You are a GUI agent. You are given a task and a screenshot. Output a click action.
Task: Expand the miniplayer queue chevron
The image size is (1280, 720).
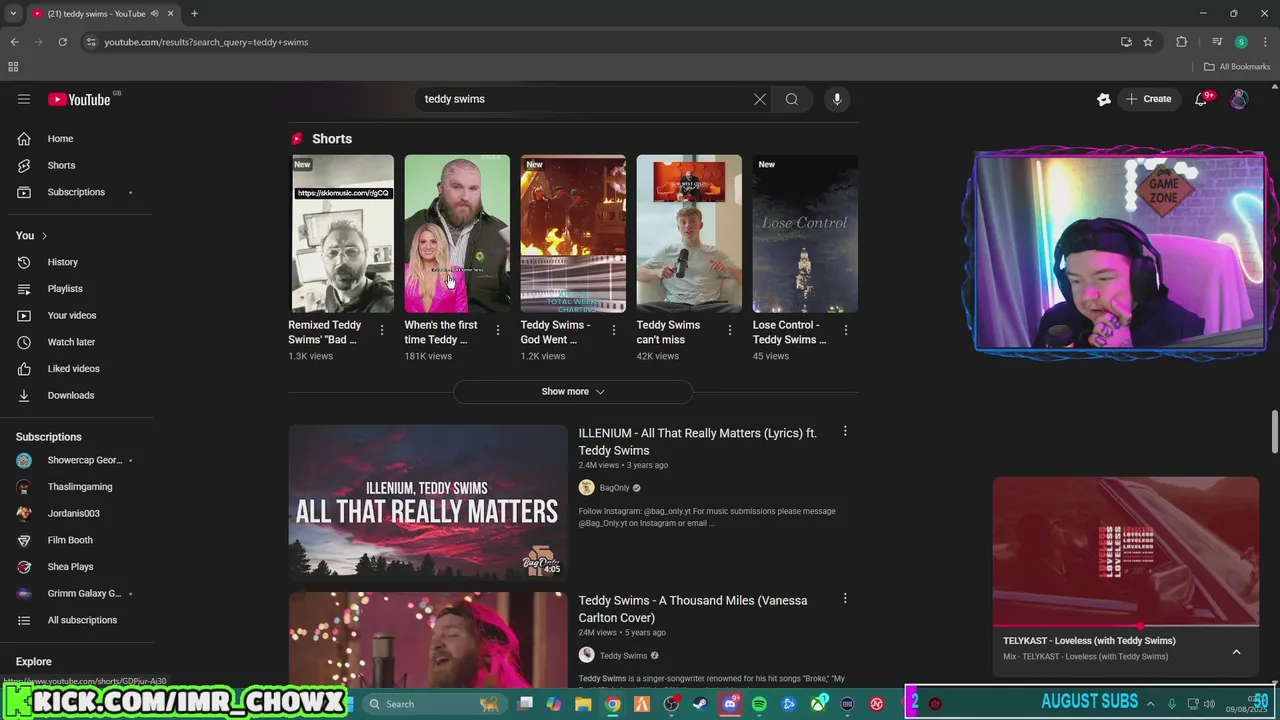click(1236, 651)
